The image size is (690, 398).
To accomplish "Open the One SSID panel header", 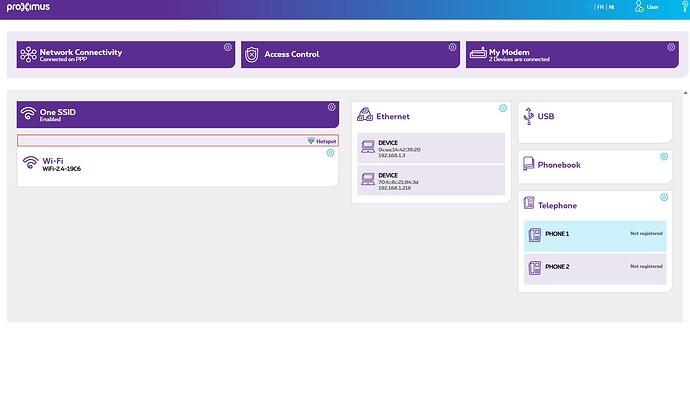I will tap(178, 114).
